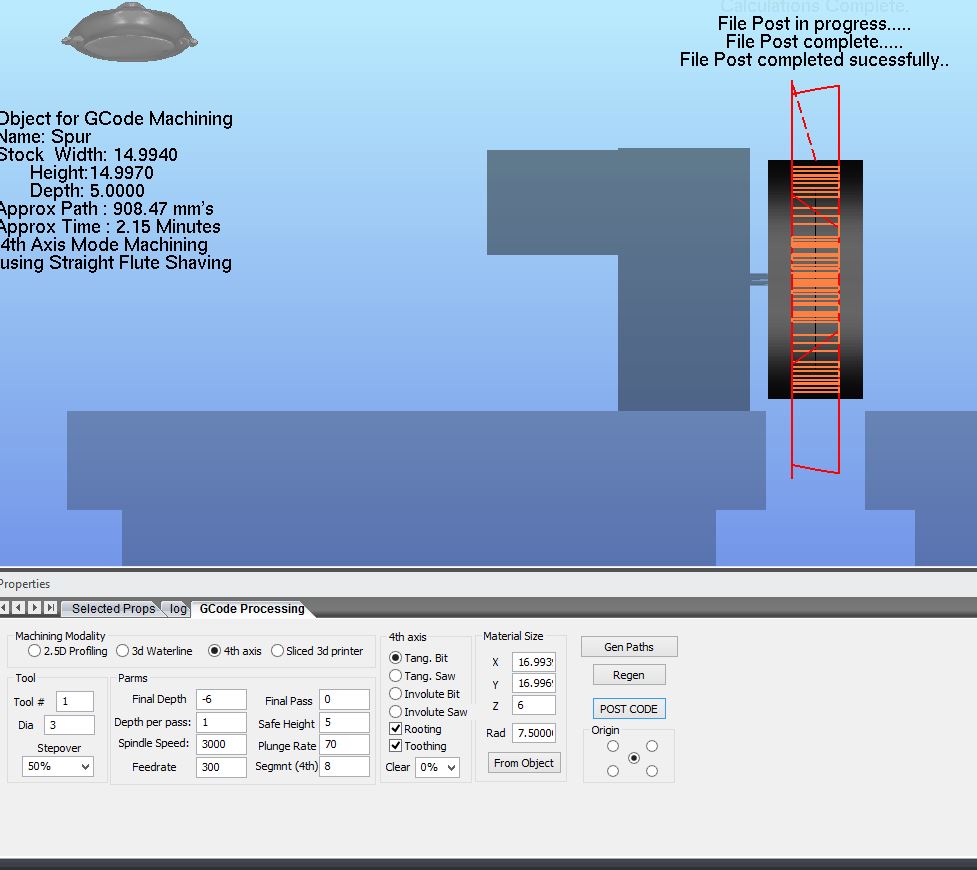
Task: Click the From Object button
Action: pos(524,763)
